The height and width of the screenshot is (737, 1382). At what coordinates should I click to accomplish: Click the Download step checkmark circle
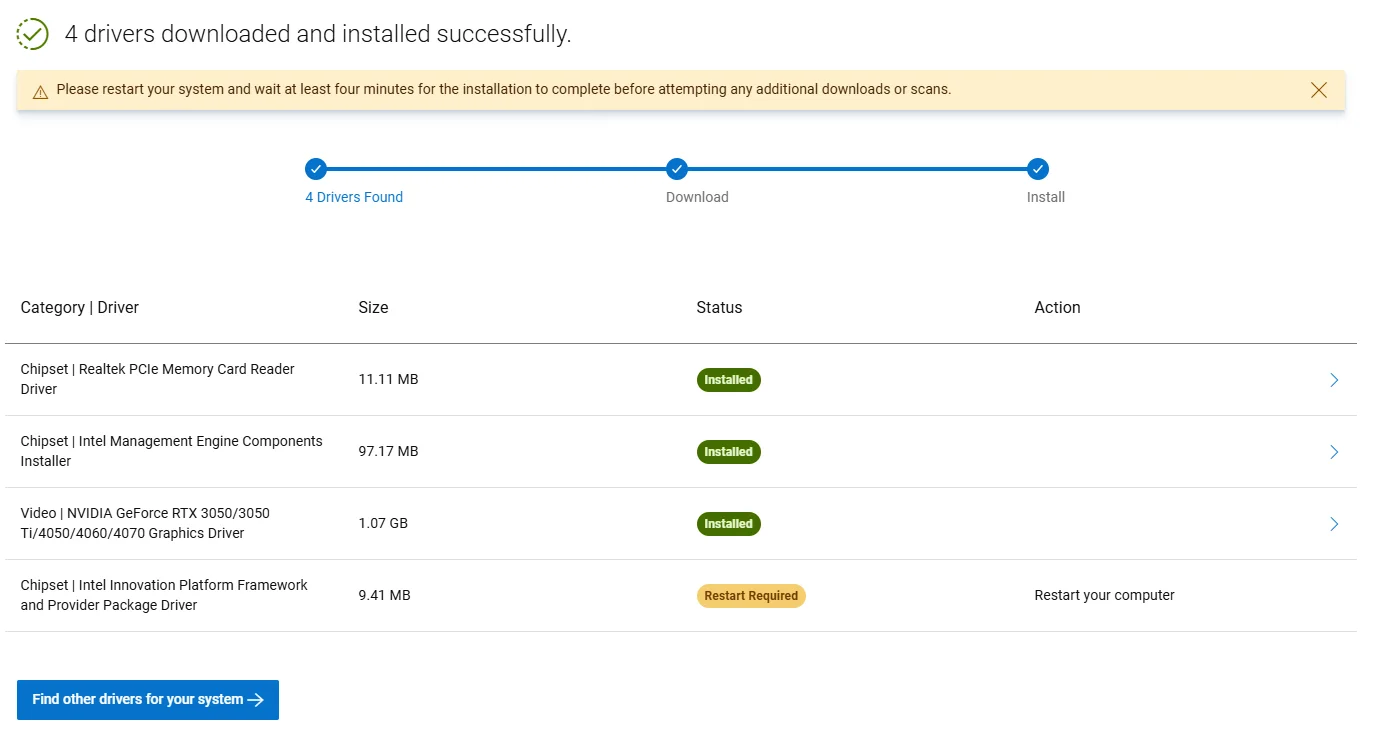[x=677, y=169]
